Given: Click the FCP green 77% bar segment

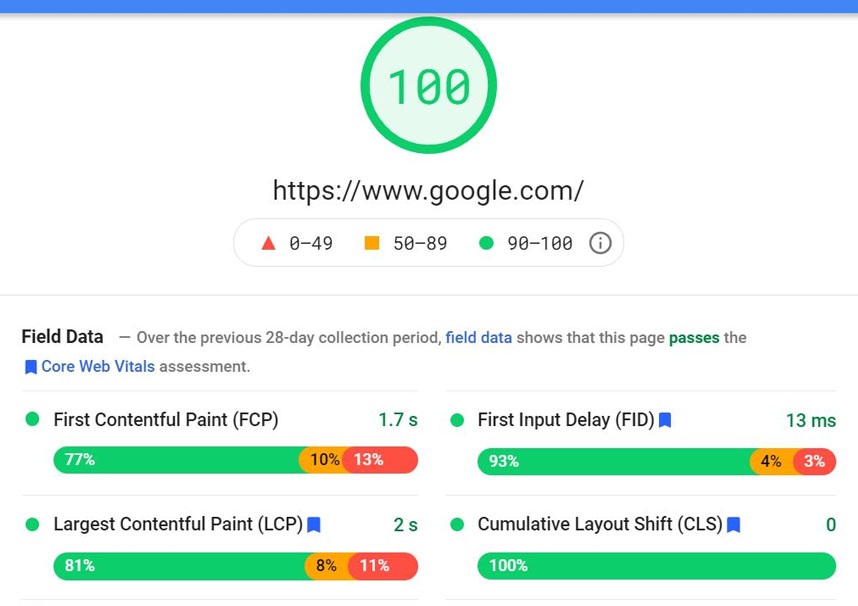Looking at the screenshot, I should [176, 460].
